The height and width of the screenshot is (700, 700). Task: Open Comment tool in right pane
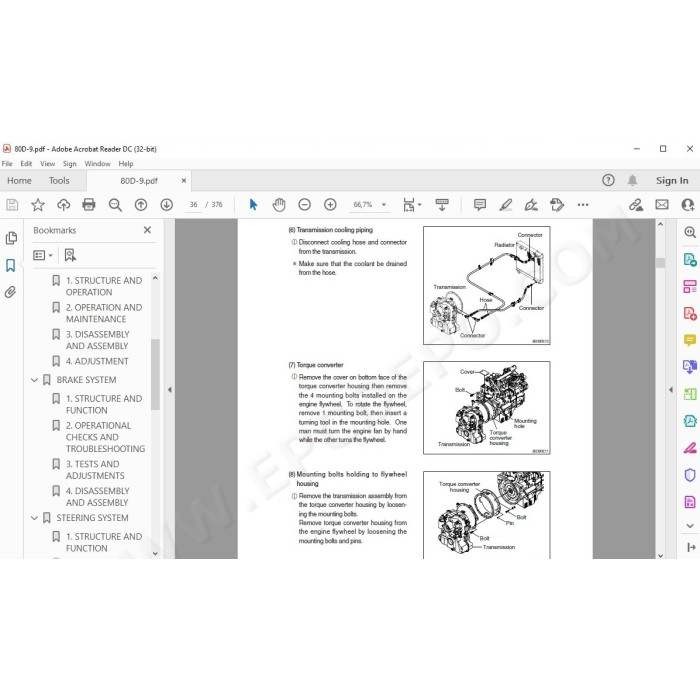(x=690, y=340)
